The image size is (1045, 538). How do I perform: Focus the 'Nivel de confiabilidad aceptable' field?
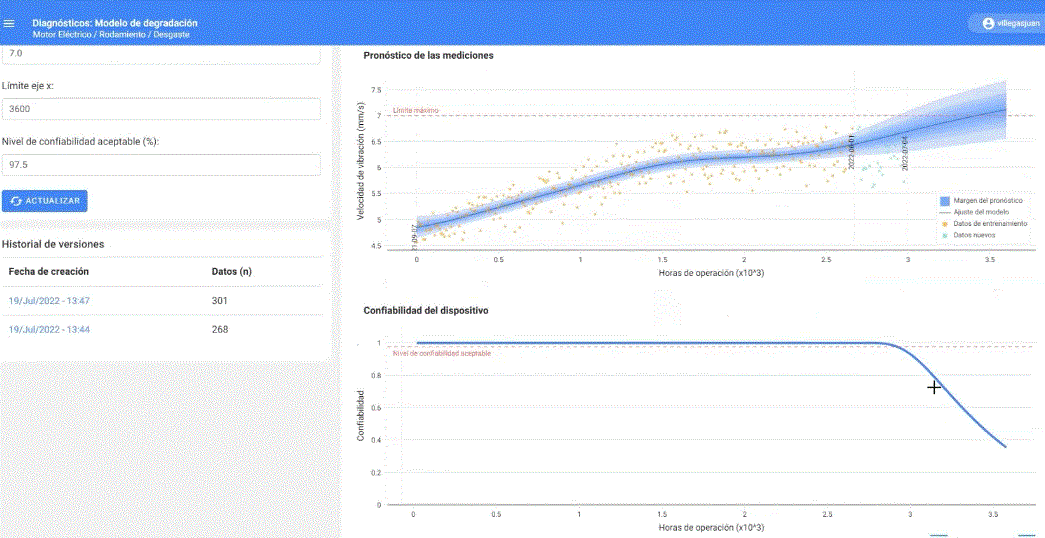(x=161, y=165)
